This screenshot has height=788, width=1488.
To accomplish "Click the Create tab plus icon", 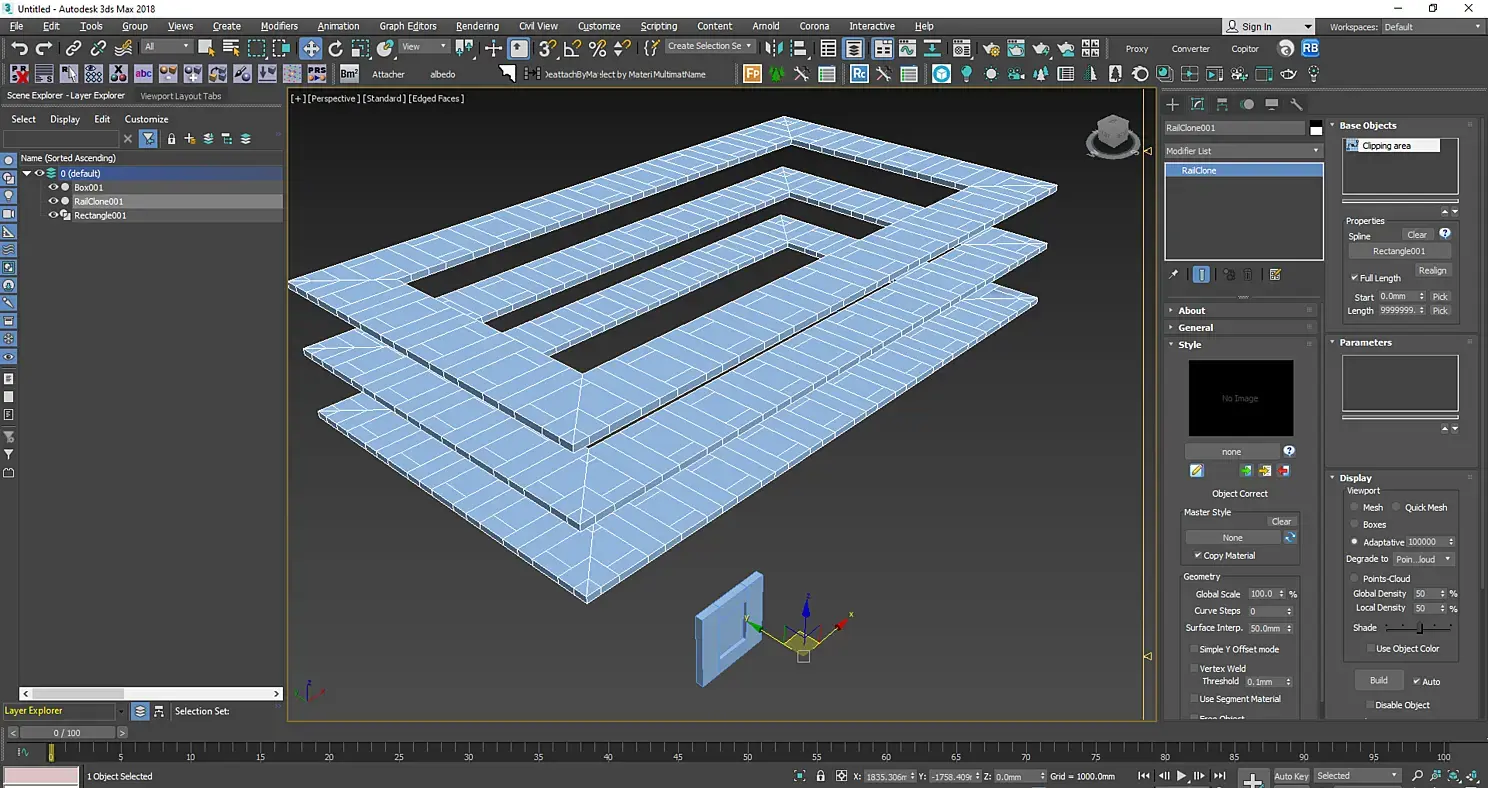I will pyautogui.click(x=1173, y=104).
